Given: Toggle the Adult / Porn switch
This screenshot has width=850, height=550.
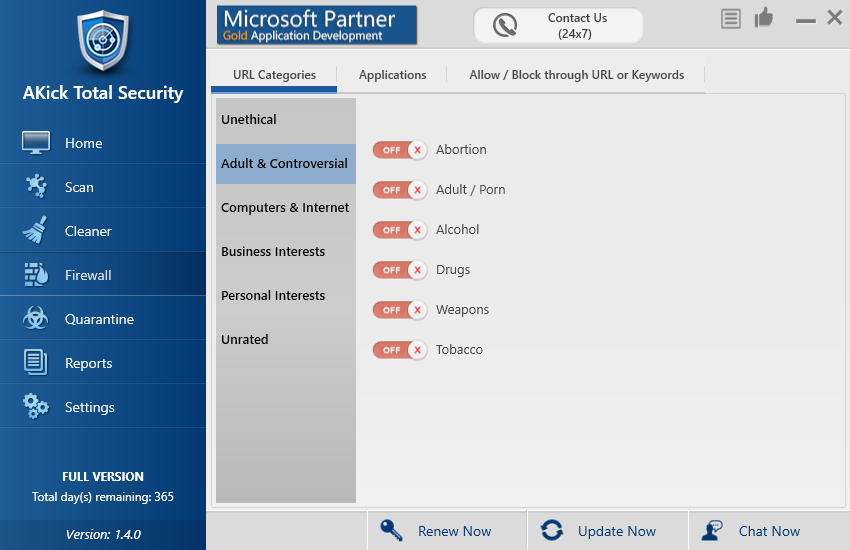Looking at the screenshot, I should (400, 190).
